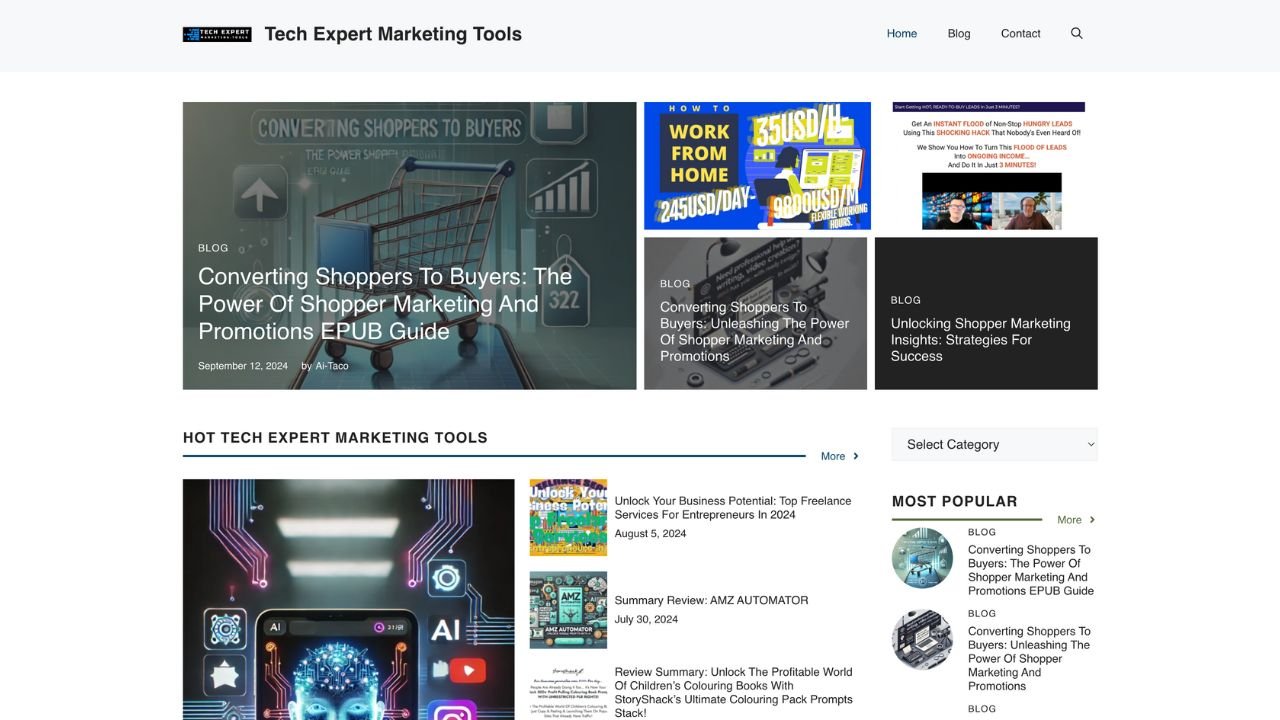Open Unlock Your Business Potential thumbnail
The width and height of the screenshot is (1280, 720).
coord(568,517)
